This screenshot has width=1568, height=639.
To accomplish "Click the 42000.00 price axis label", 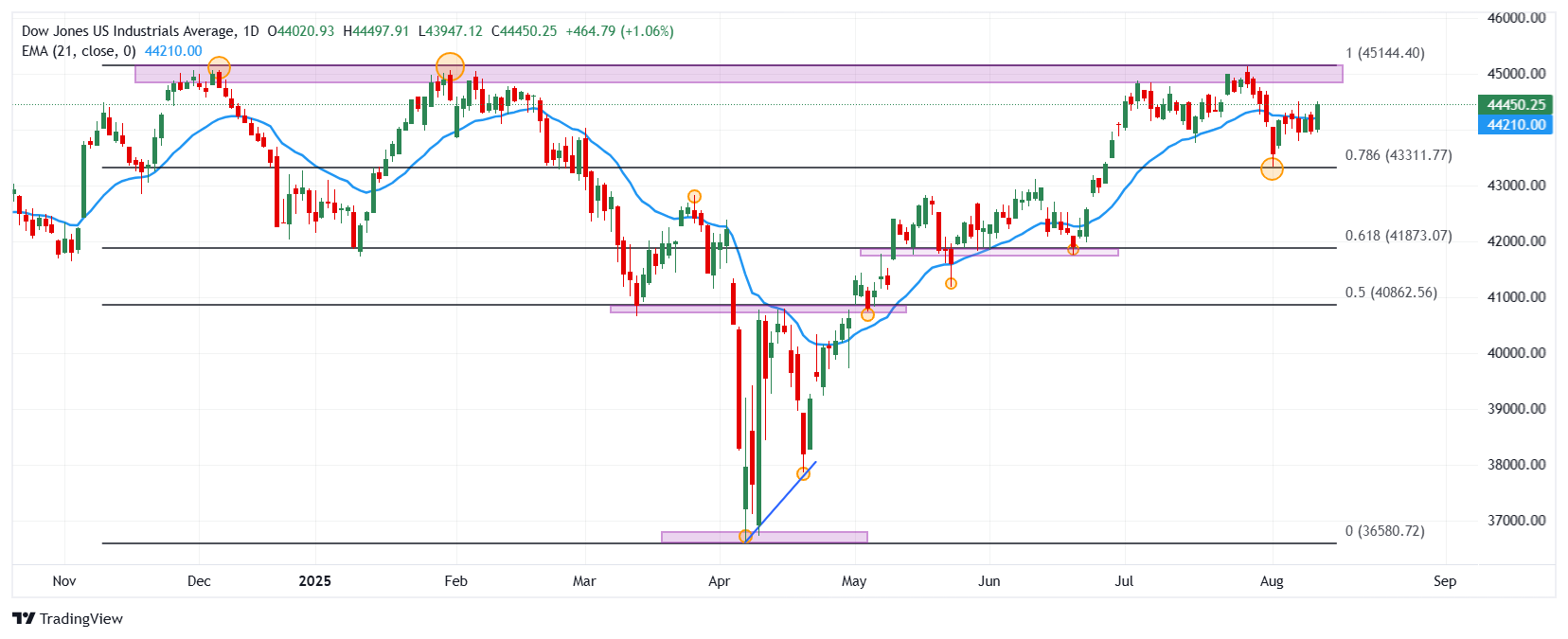I will pos(1516,241).
